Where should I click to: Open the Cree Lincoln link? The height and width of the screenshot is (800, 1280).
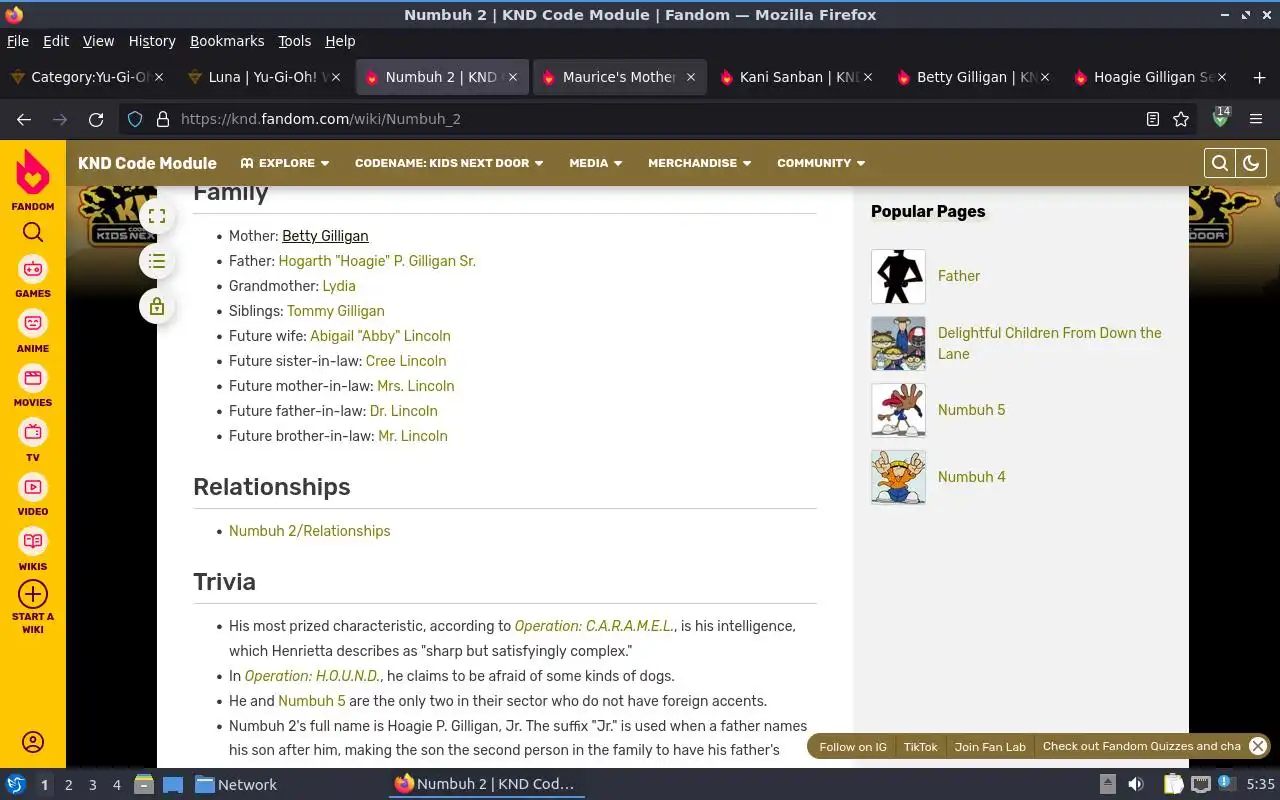point(406,361)
